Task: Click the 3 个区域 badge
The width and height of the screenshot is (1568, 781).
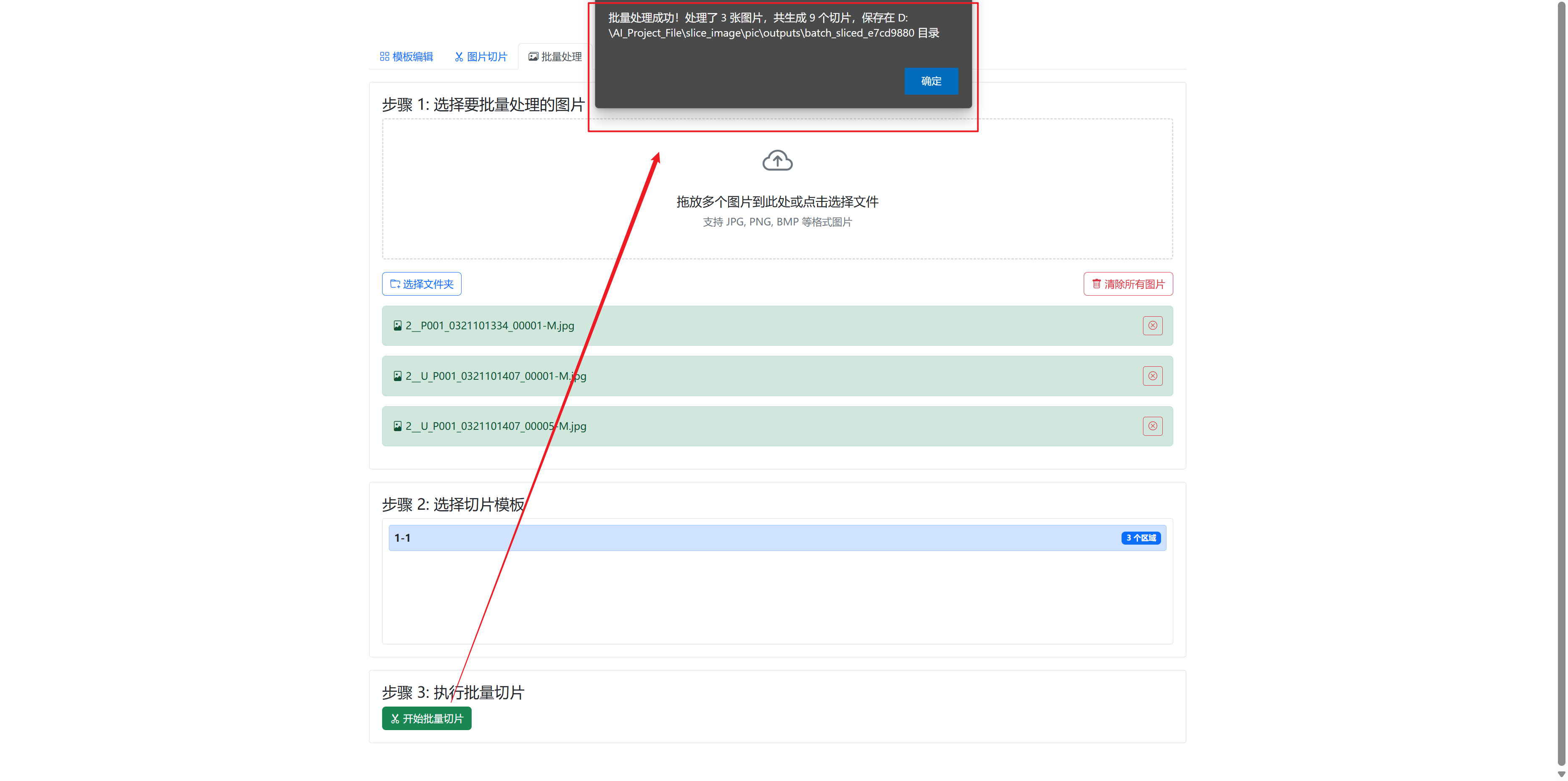Action: [1141, 538]
